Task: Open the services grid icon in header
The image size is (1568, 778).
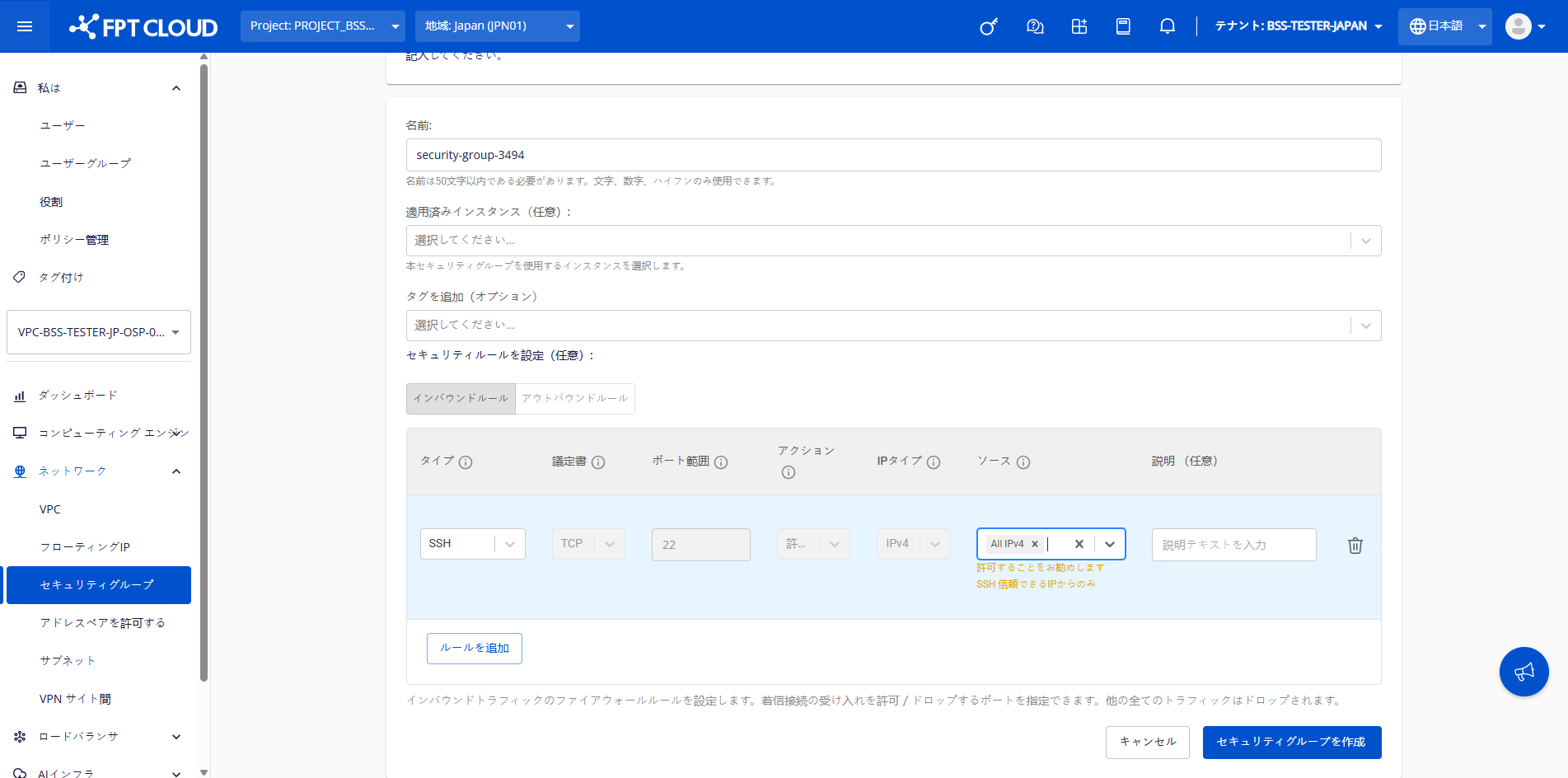Action: pyautogui.click(x=1079, y=26)
